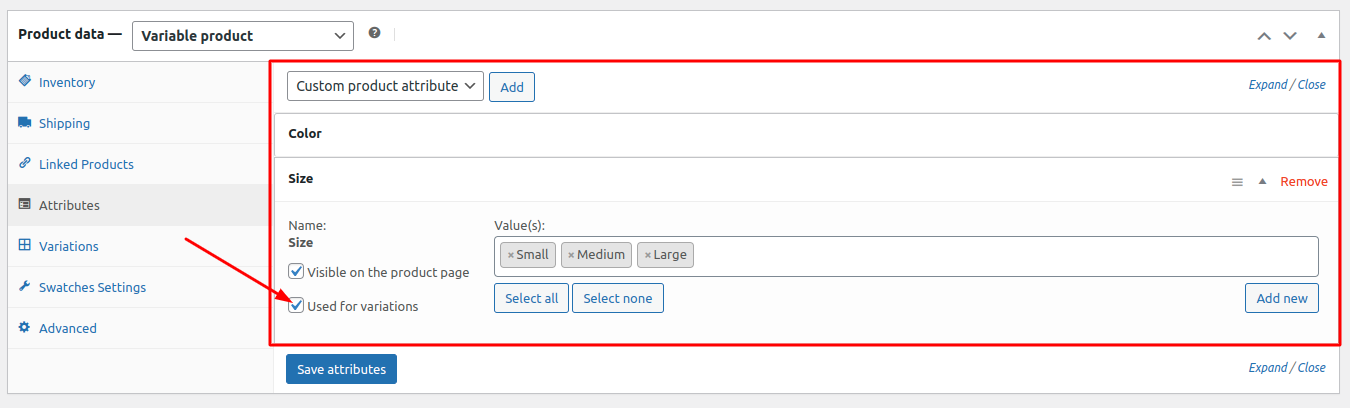This screenshot has height=408, width=1350.
Task: Toggle Visible on the product page checkbox
Action: coord(296,271)
